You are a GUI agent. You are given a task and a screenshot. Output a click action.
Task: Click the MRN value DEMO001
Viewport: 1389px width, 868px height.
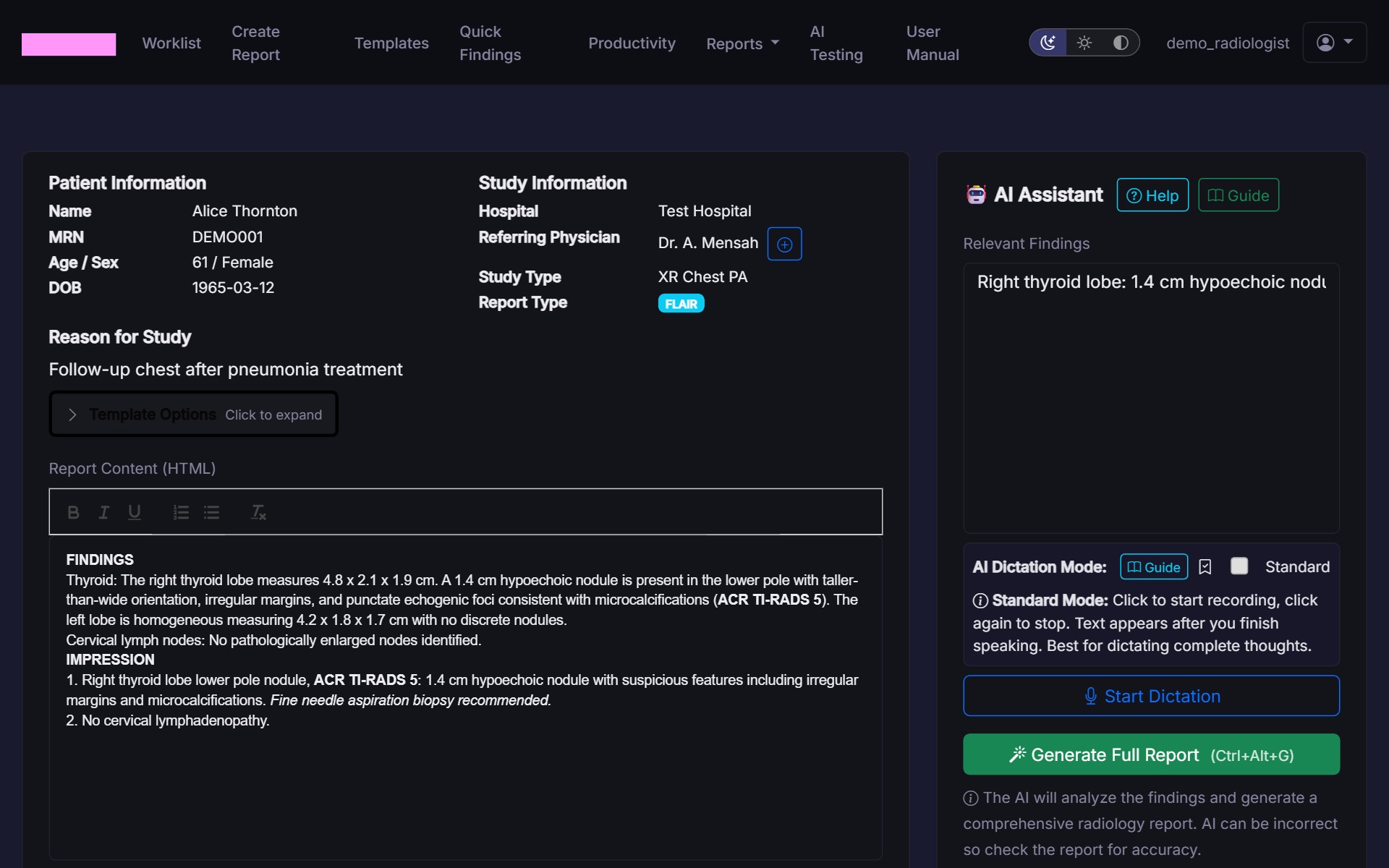227,237
